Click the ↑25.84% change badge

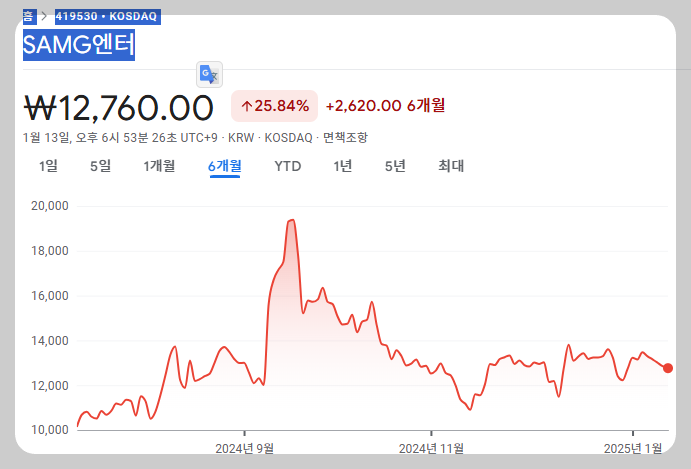(x=275, y=106)
